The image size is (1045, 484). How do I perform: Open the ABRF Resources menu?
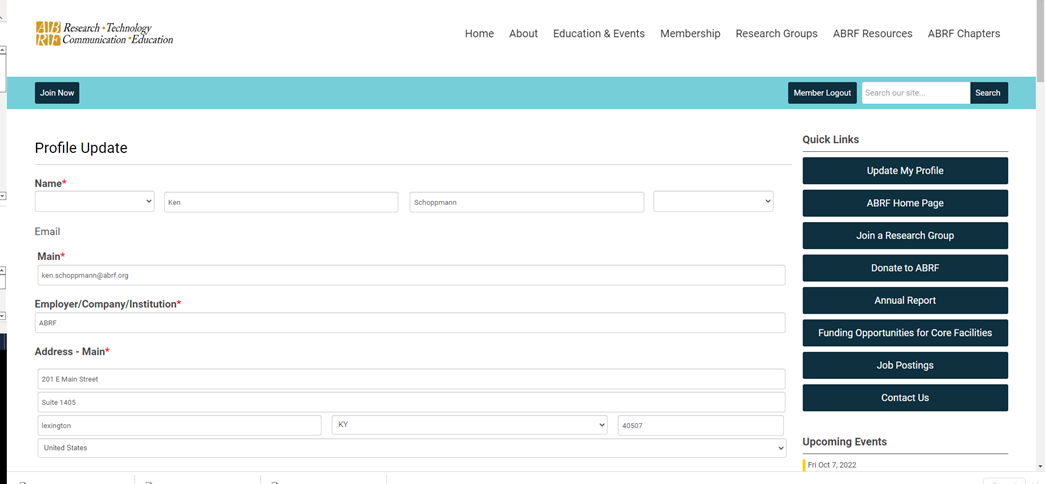pos(872,33)
